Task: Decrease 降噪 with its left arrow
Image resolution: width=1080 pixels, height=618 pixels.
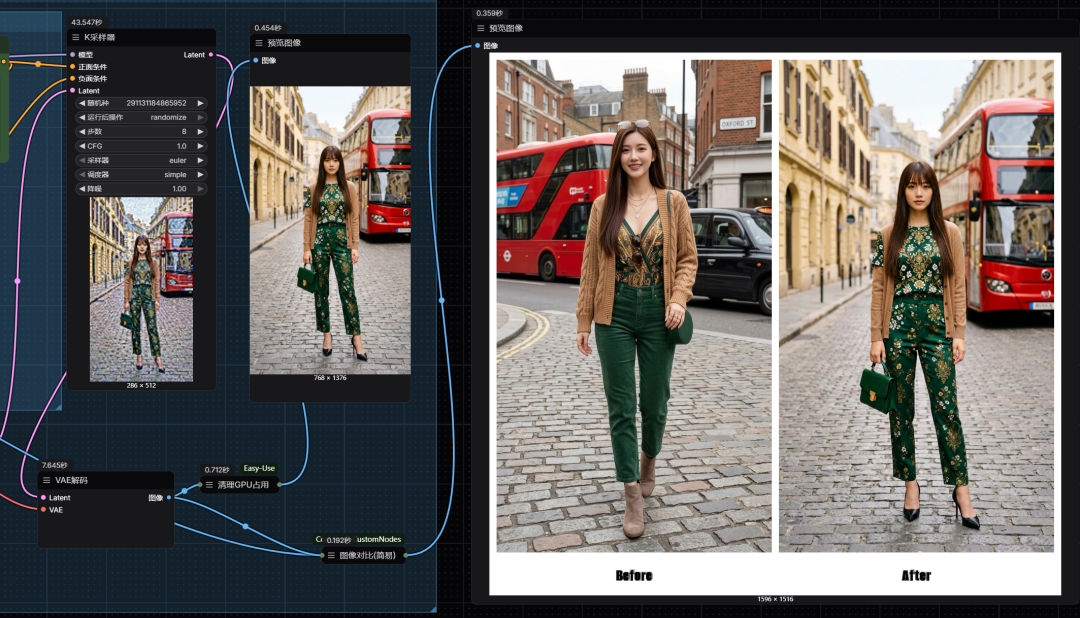Action: pos(82,189)
